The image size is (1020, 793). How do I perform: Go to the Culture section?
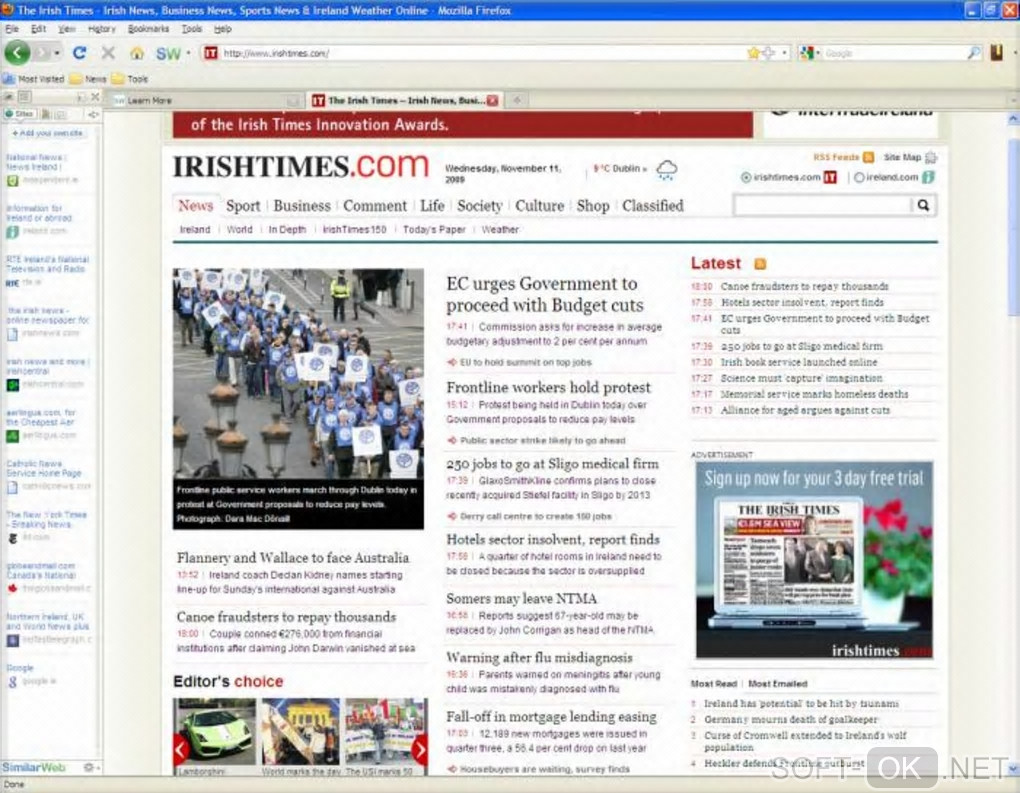[539, 206]
